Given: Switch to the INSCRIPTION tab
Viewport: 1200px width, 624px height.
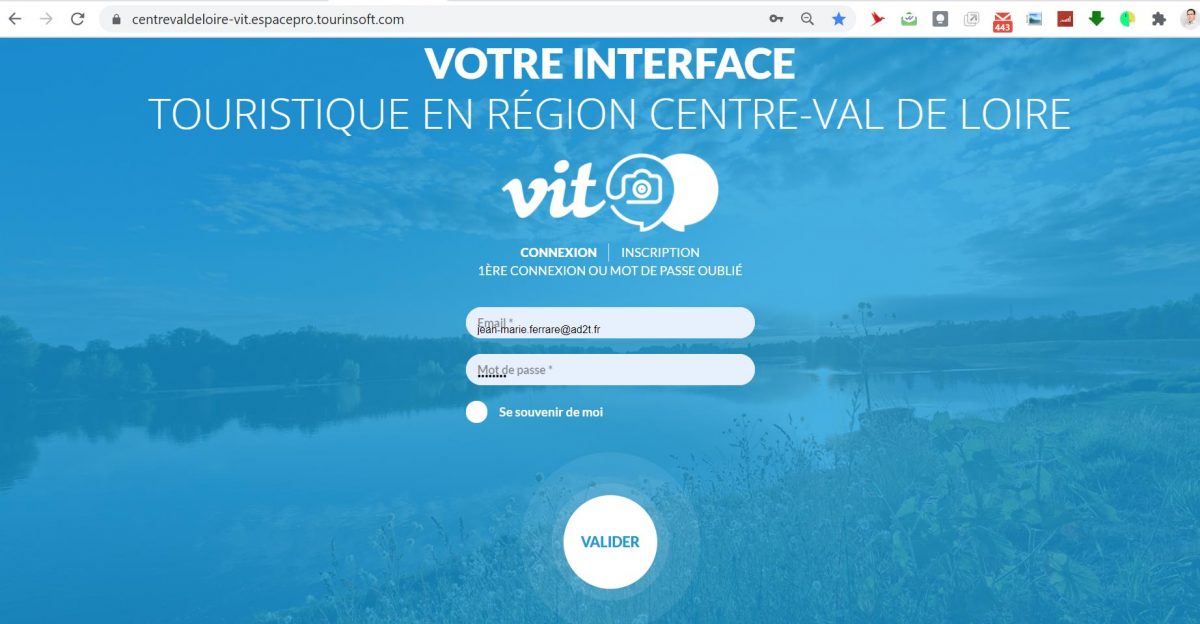Looking at the screenshot, I should (x=660, y=252).
